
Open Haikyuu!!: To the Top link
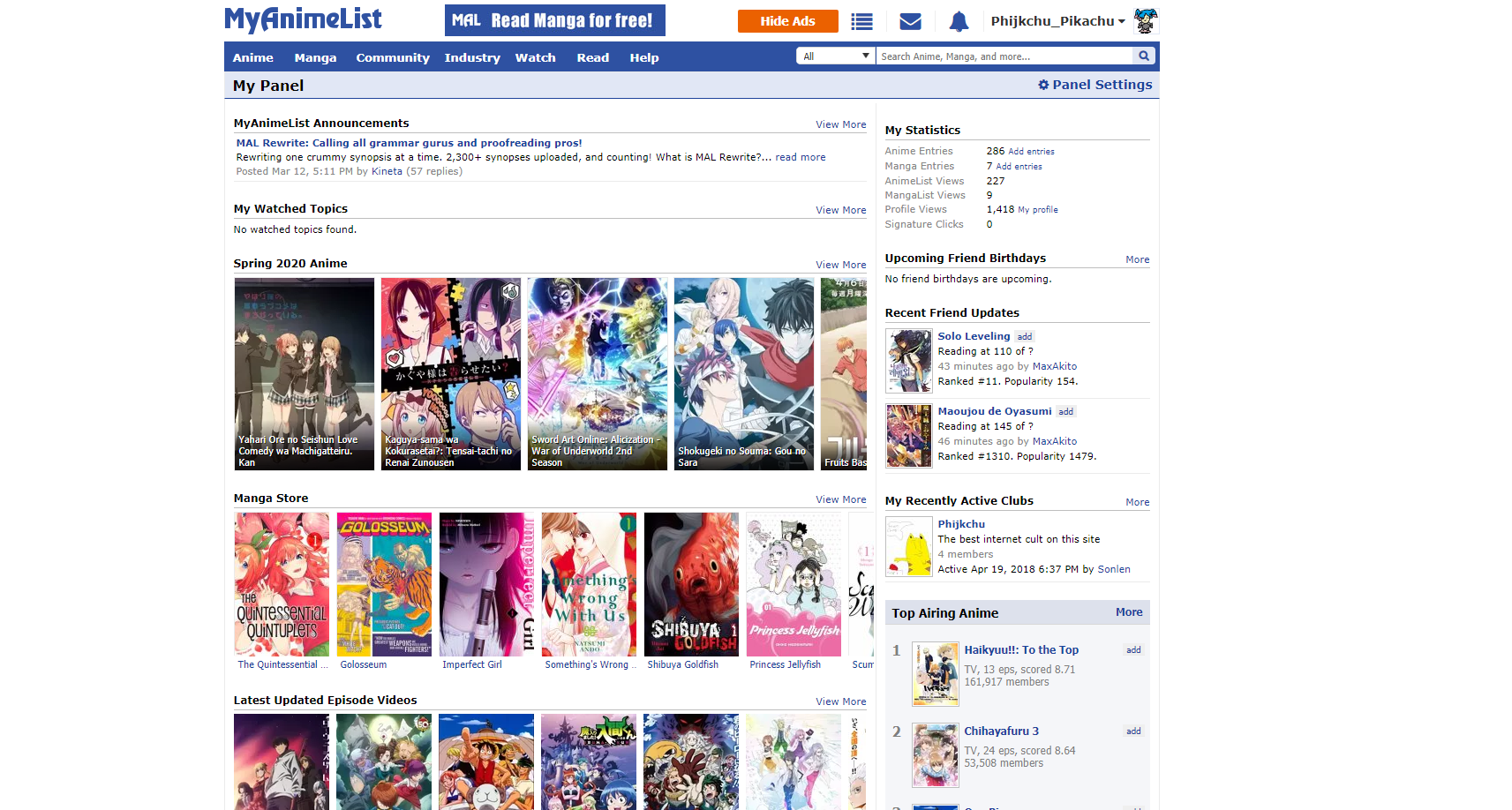1021,650
